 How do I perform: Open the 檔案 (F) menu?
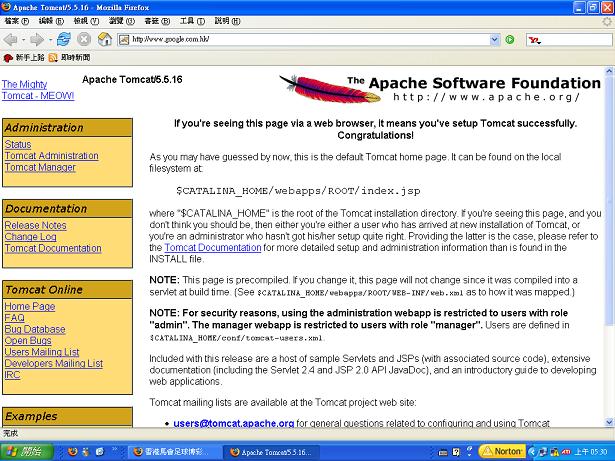17,21
